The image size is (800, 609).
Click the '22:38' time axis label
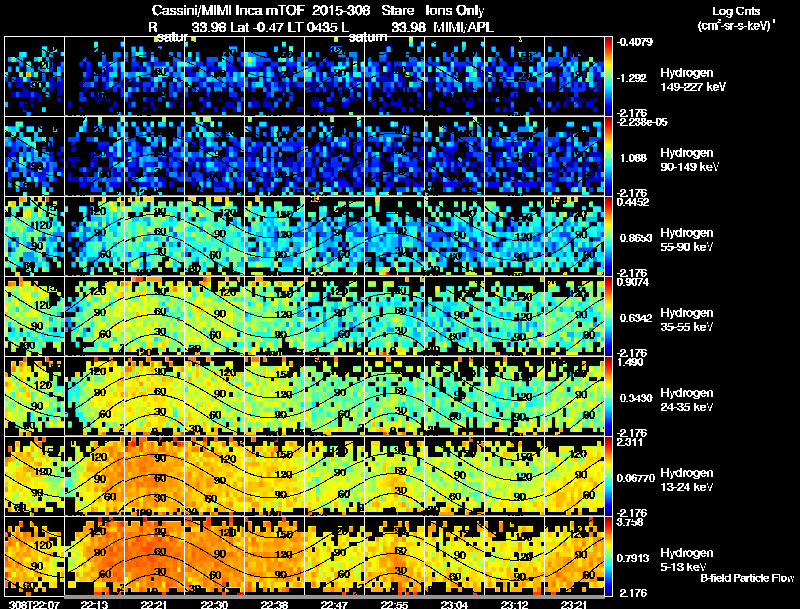[x=274, y=604]
